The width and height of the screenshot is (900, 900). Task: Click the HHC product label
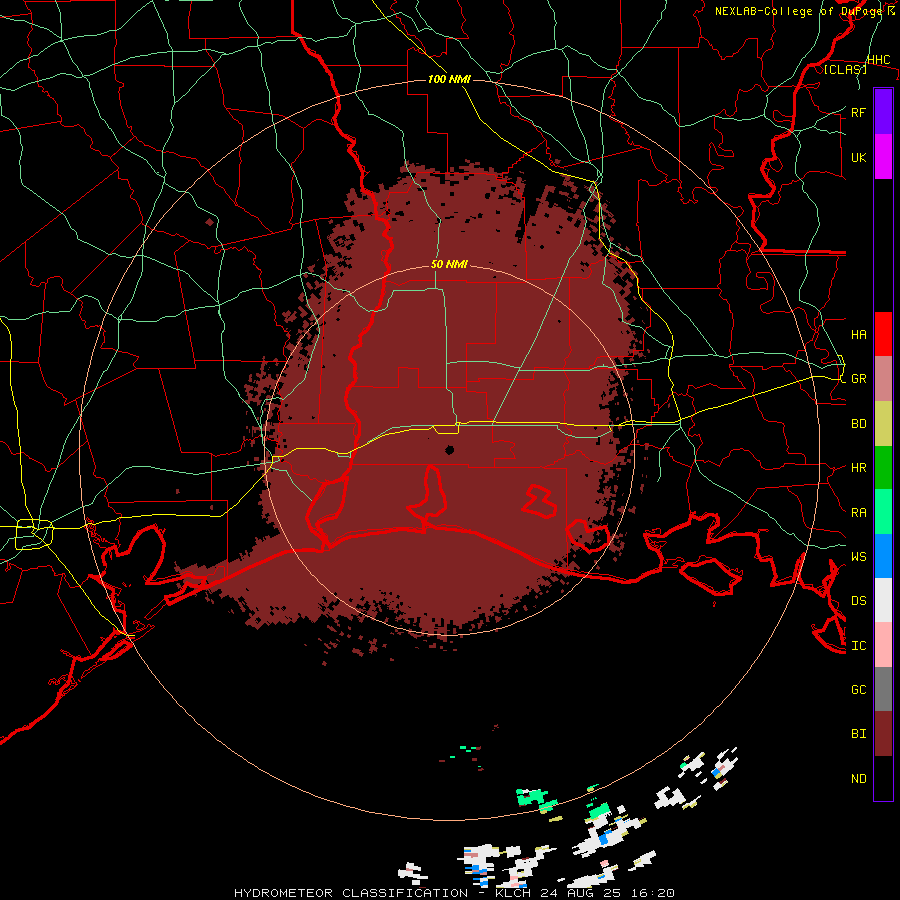click(879, 60)
